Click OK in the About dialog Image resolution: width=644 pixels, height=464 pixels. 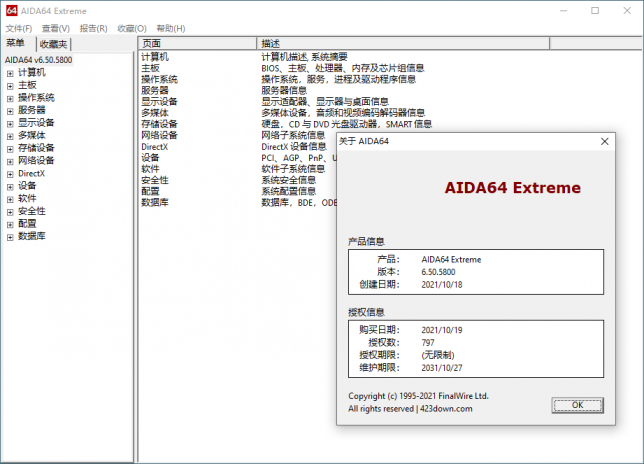pyautogui.click(x=577, y=405)
